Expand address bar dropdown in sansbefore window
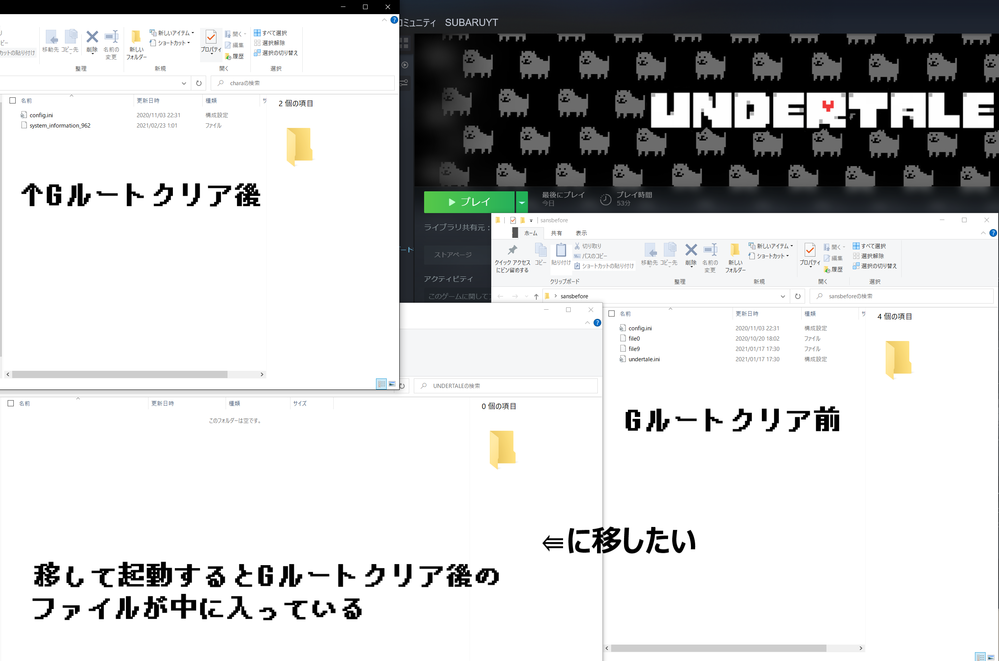 pyautogui.click(x=782, y=296)
